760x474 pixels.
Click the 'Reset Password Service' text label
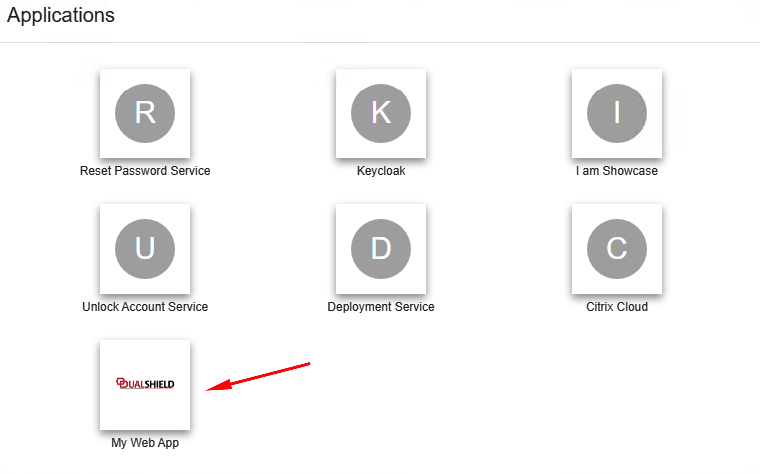(x=145, y=171)
